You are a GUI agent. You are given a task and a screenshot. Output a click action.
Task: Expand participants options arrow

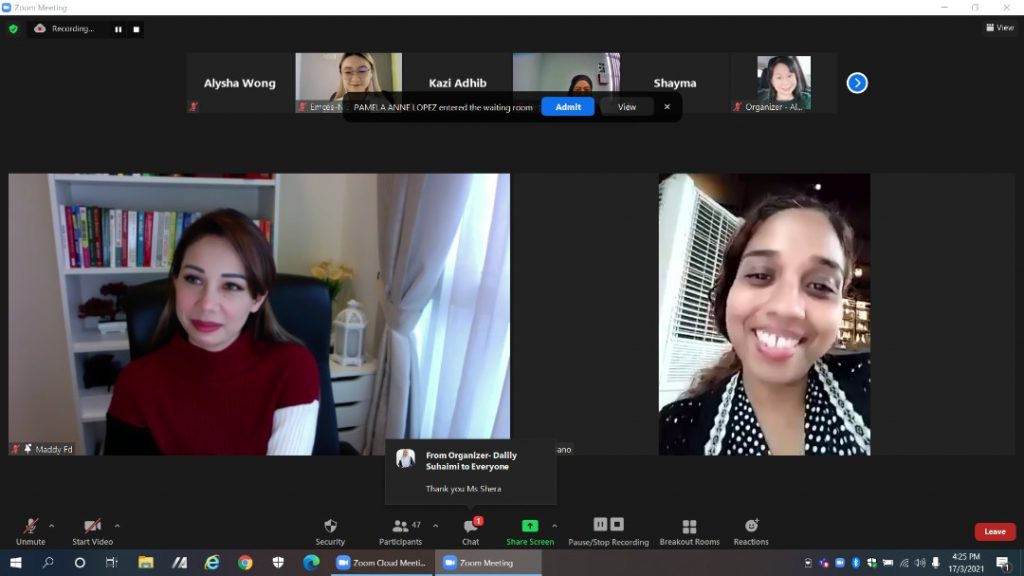click(x=436, y=526)
